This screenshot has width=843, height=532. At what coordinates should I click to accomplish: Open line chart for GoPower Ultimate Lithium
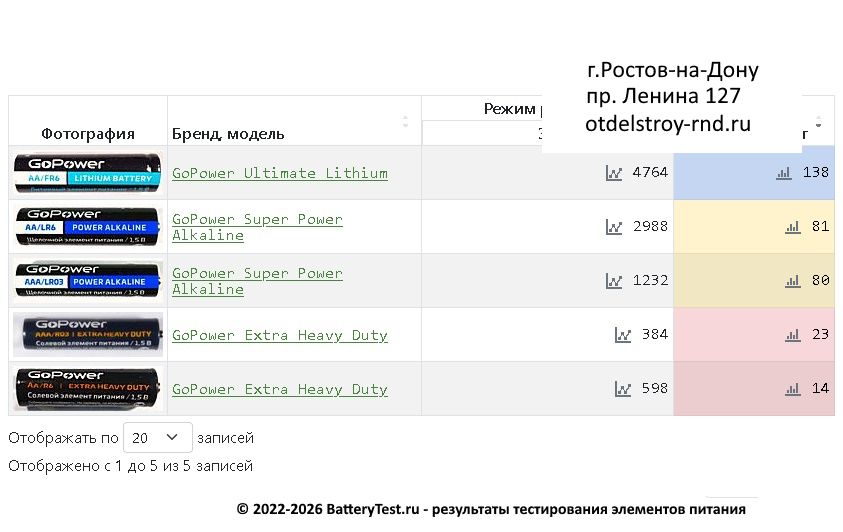tap(614, 173)
